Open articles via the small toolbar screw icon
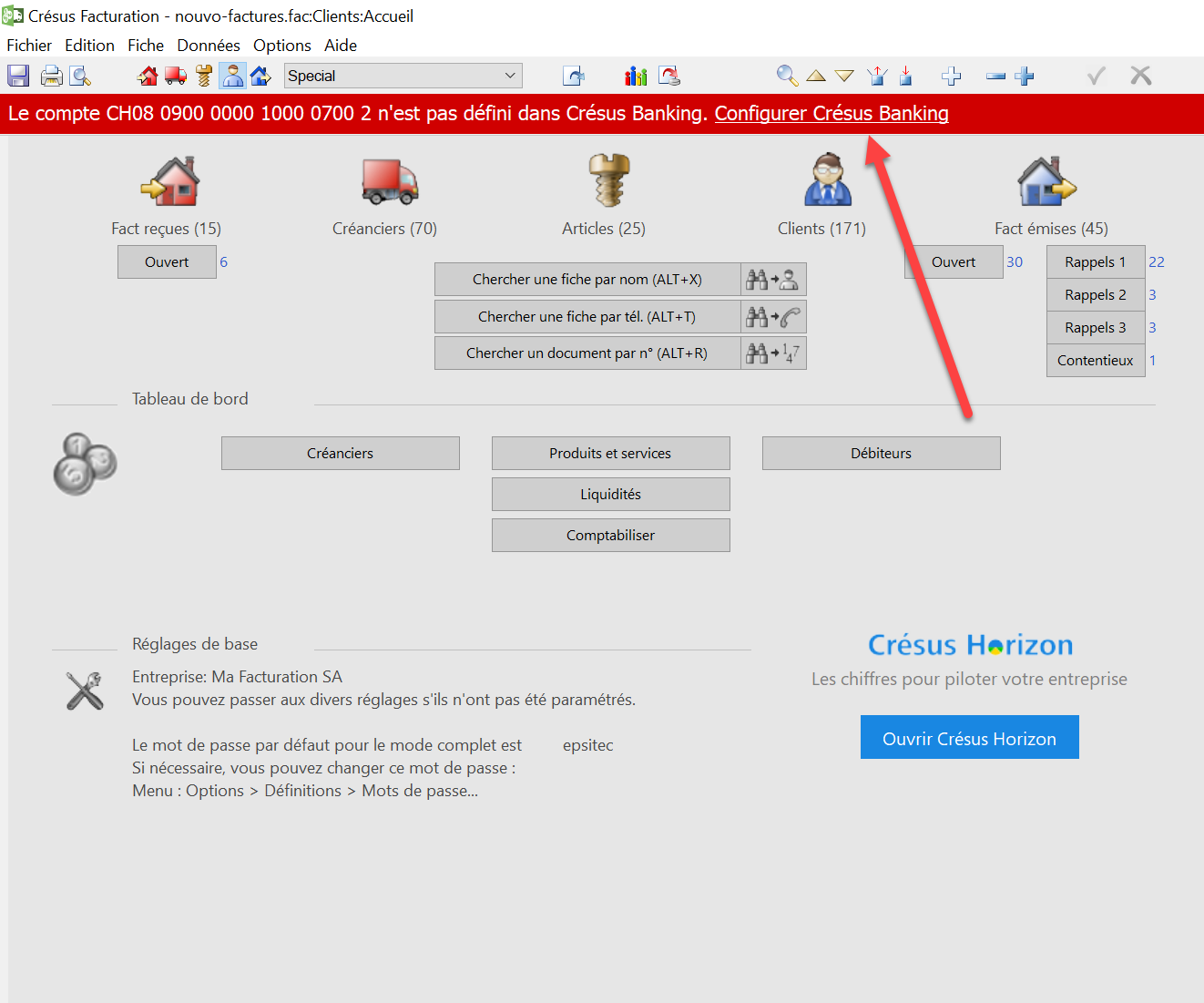 click(x=204, y=76)
